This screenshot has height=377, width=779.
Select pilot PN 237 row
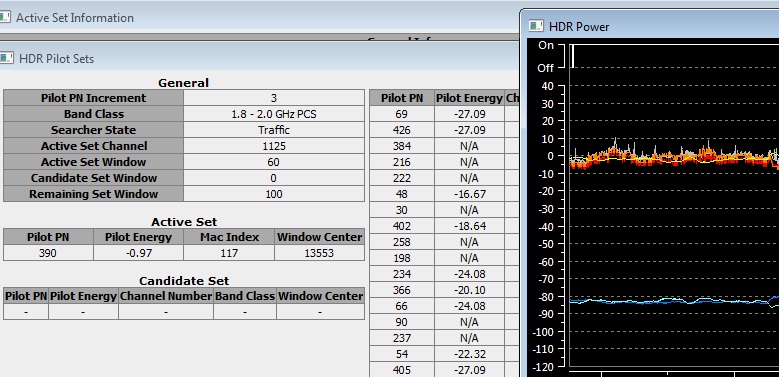[444, 338]
